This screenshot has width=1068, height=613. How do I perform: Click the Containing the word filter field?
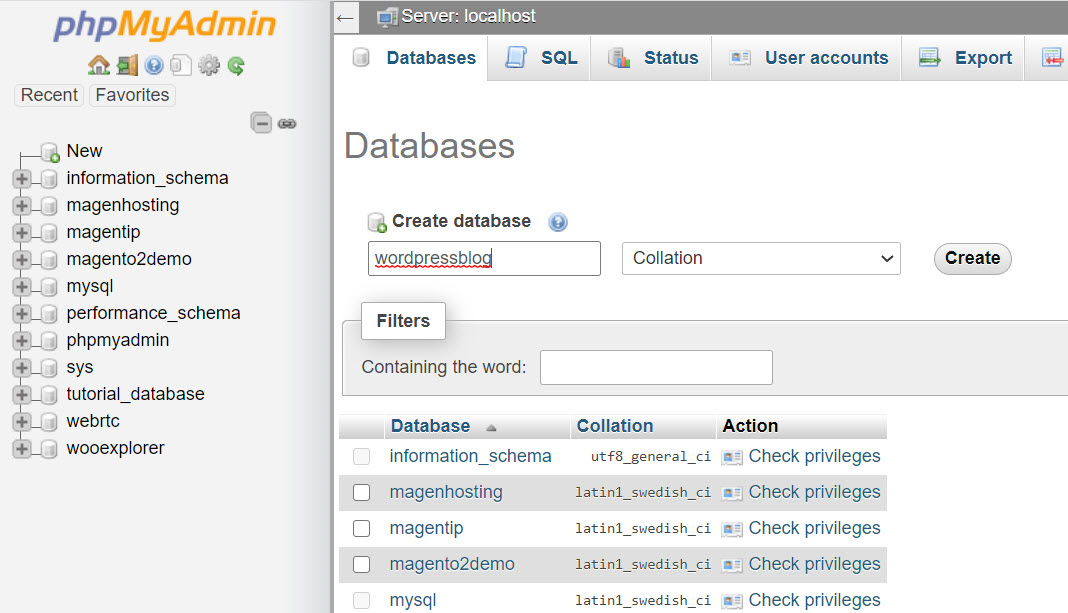pyautogui.click(x=657, y=368)
